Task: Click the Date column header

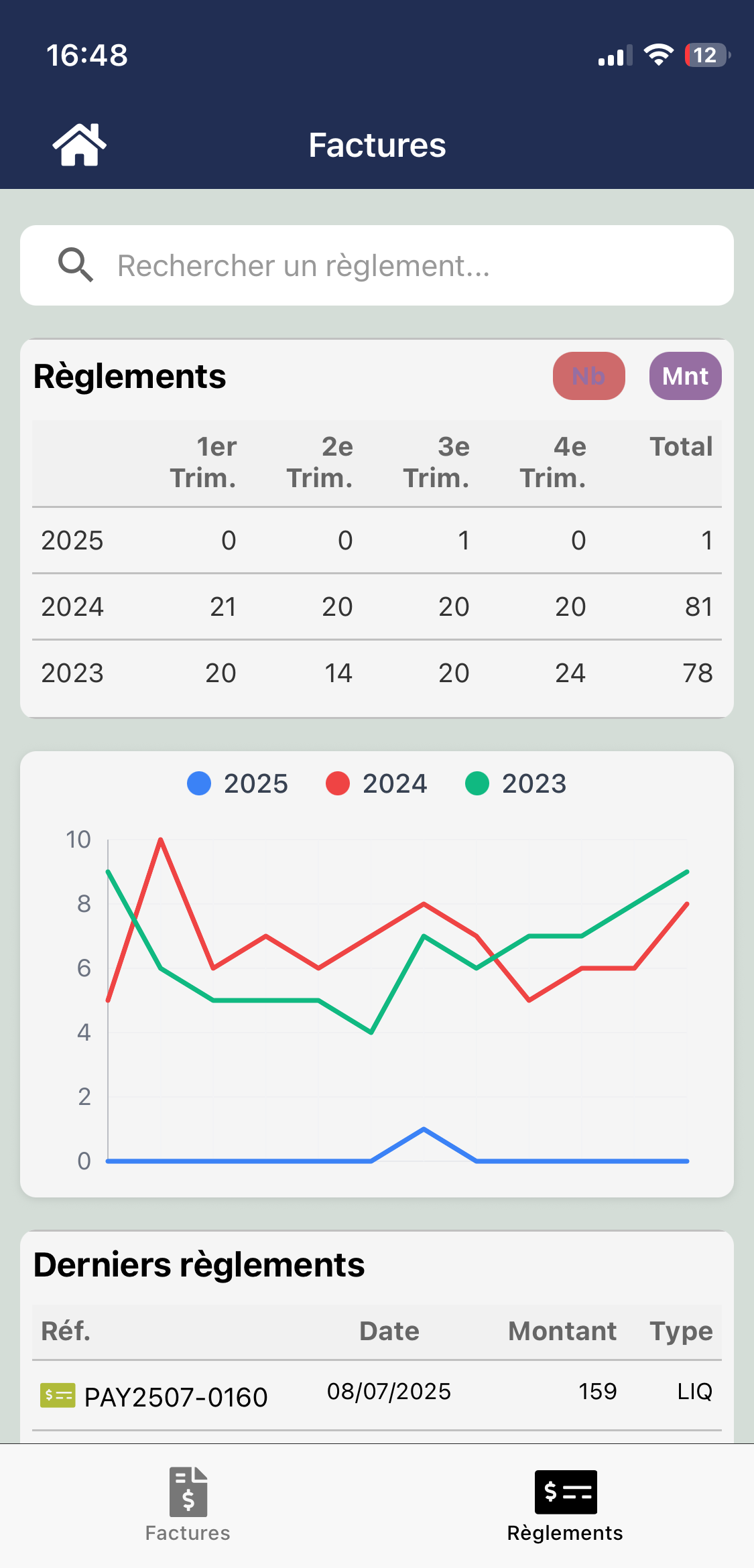Action: [389, 1331]
